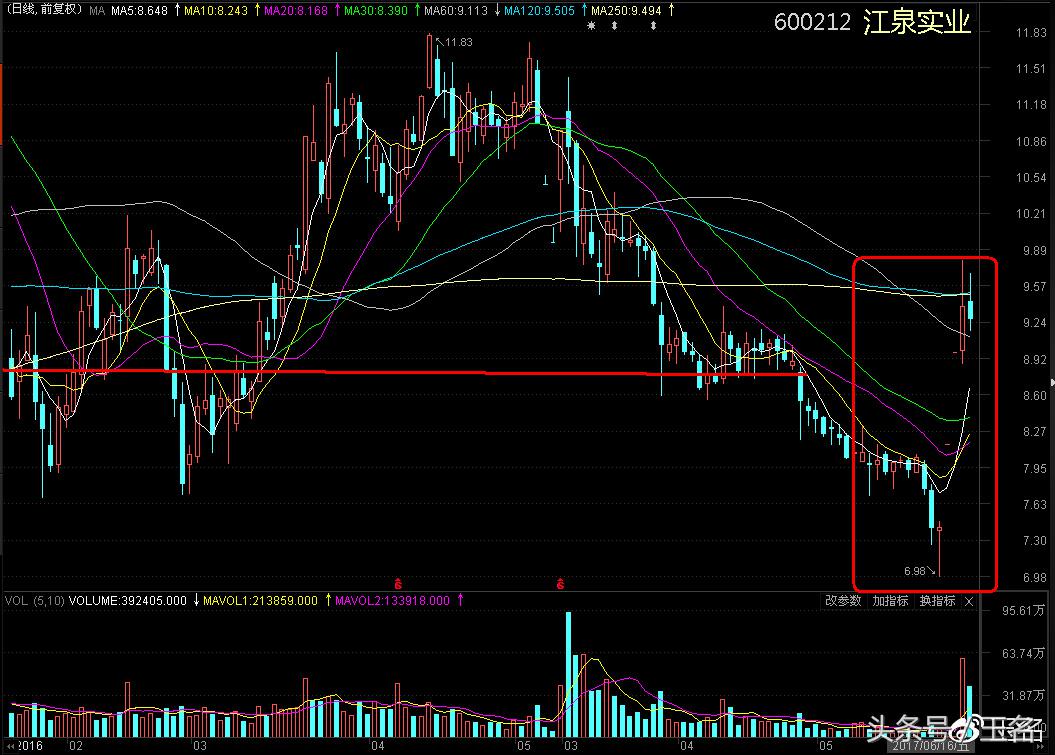The image size is (1055, 755).
Task: Open the 换指标 (switch indicator) menu
Action: (x=937, y=601)
